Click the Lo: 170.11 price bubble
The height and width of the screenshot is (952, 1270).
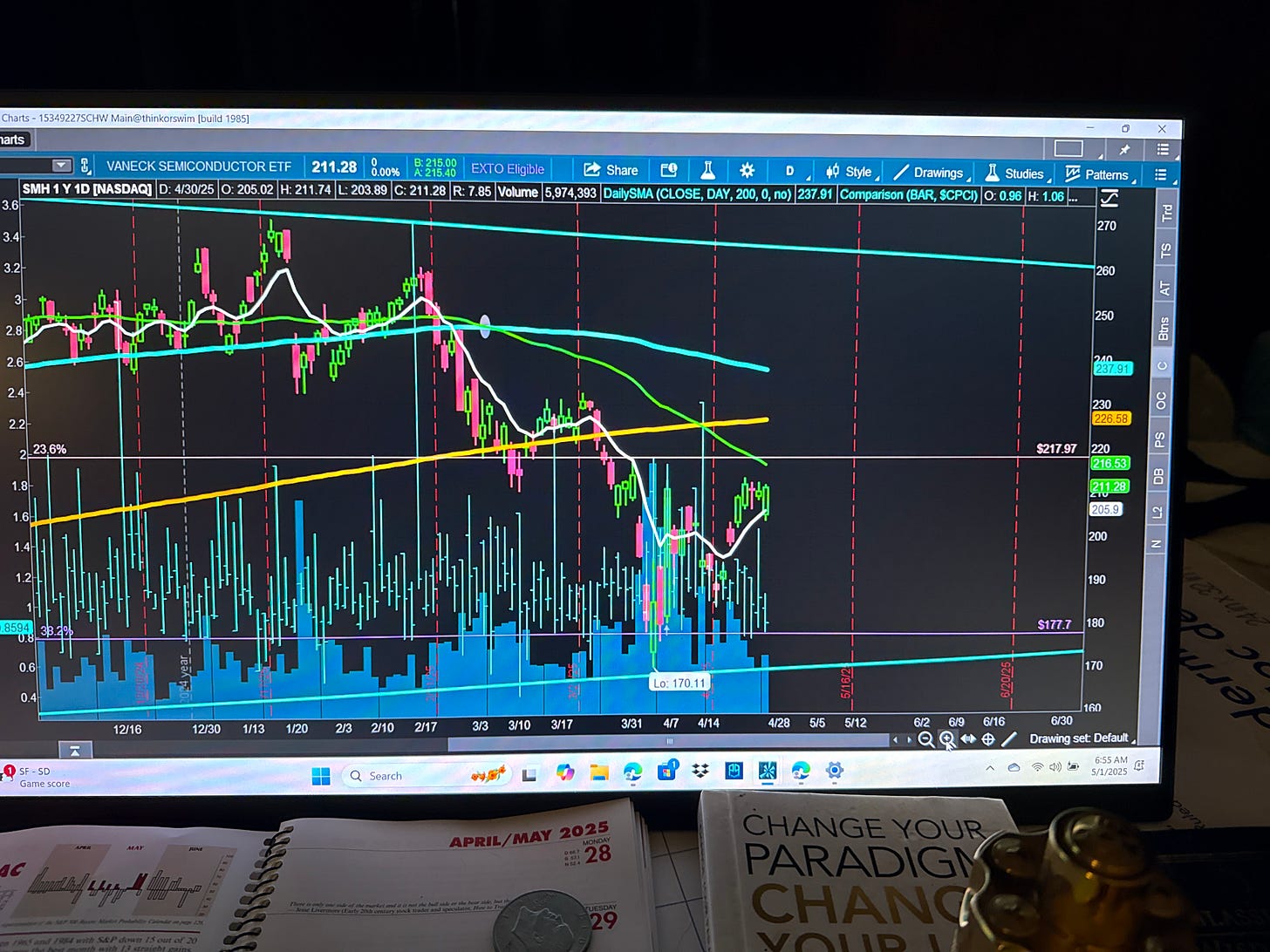(x=679, y=683)
